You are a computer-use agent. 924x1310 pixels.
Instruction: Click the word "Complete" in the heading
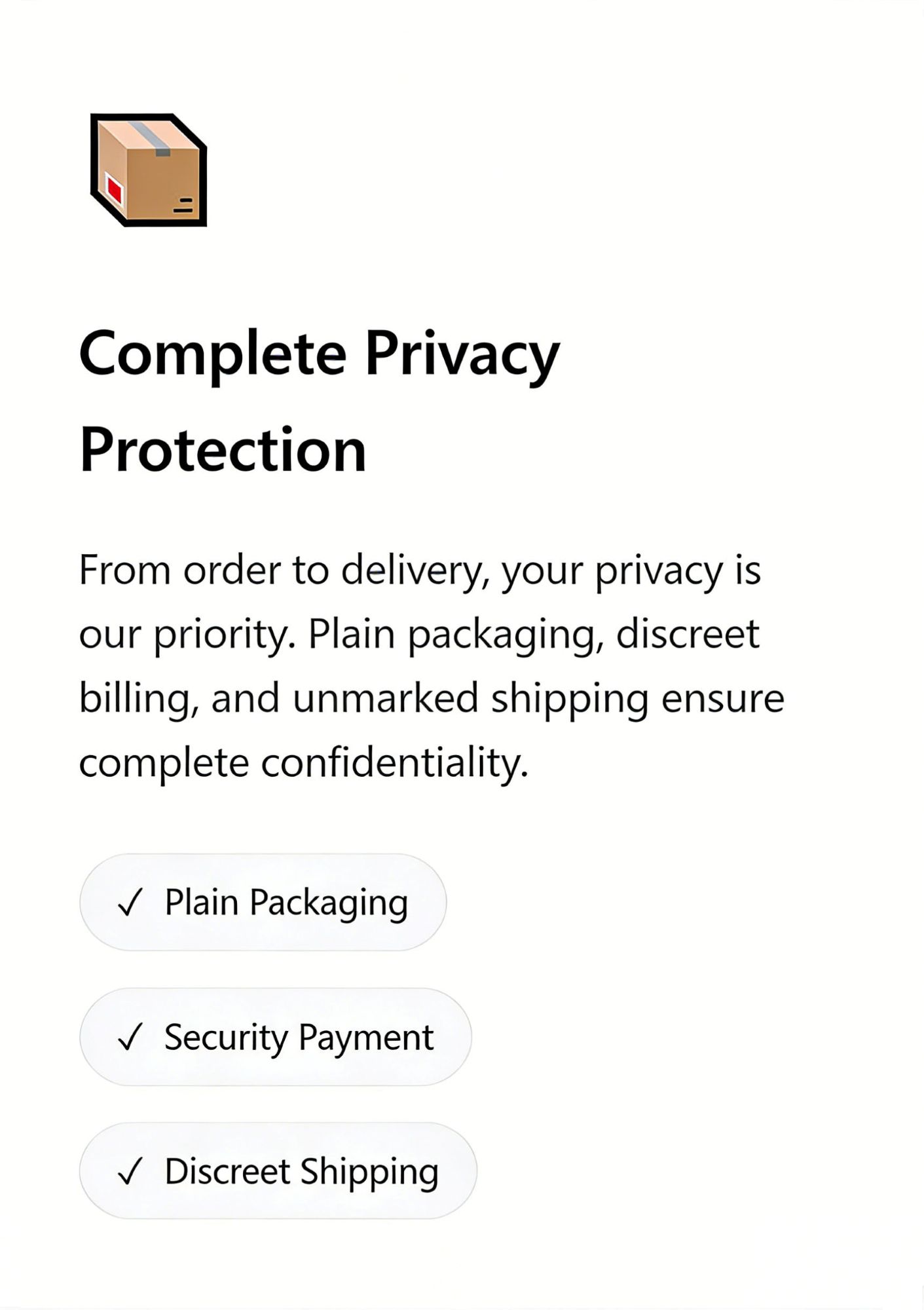pos(213,355)
